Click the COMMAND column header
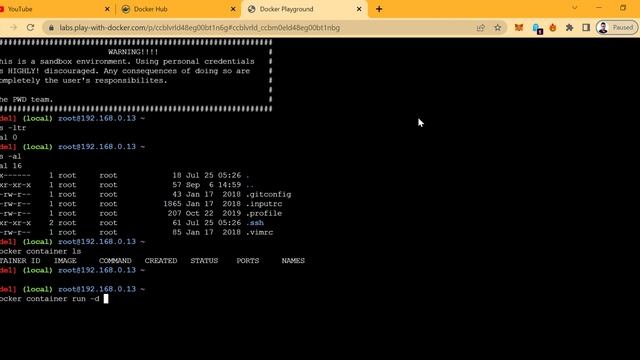 pos(115,261)
